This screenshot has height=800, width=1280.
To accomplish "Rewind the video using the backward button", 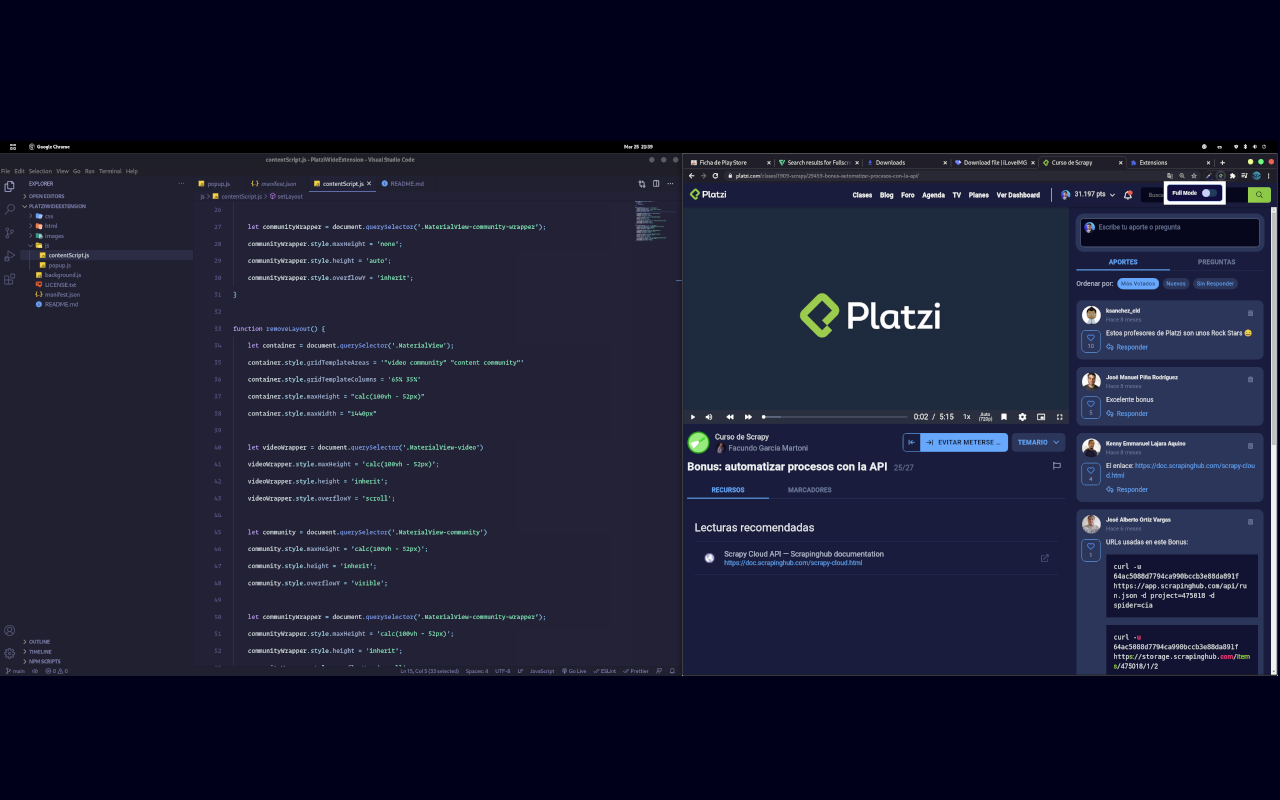I will [730, 417].
